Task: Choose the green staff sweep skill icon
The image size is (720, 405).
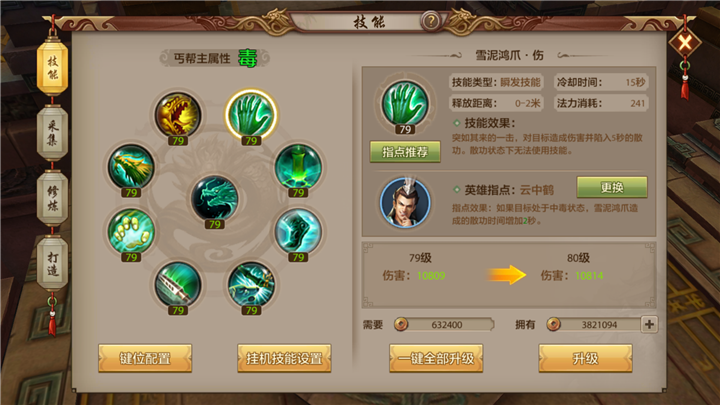Action: (178, 284)
